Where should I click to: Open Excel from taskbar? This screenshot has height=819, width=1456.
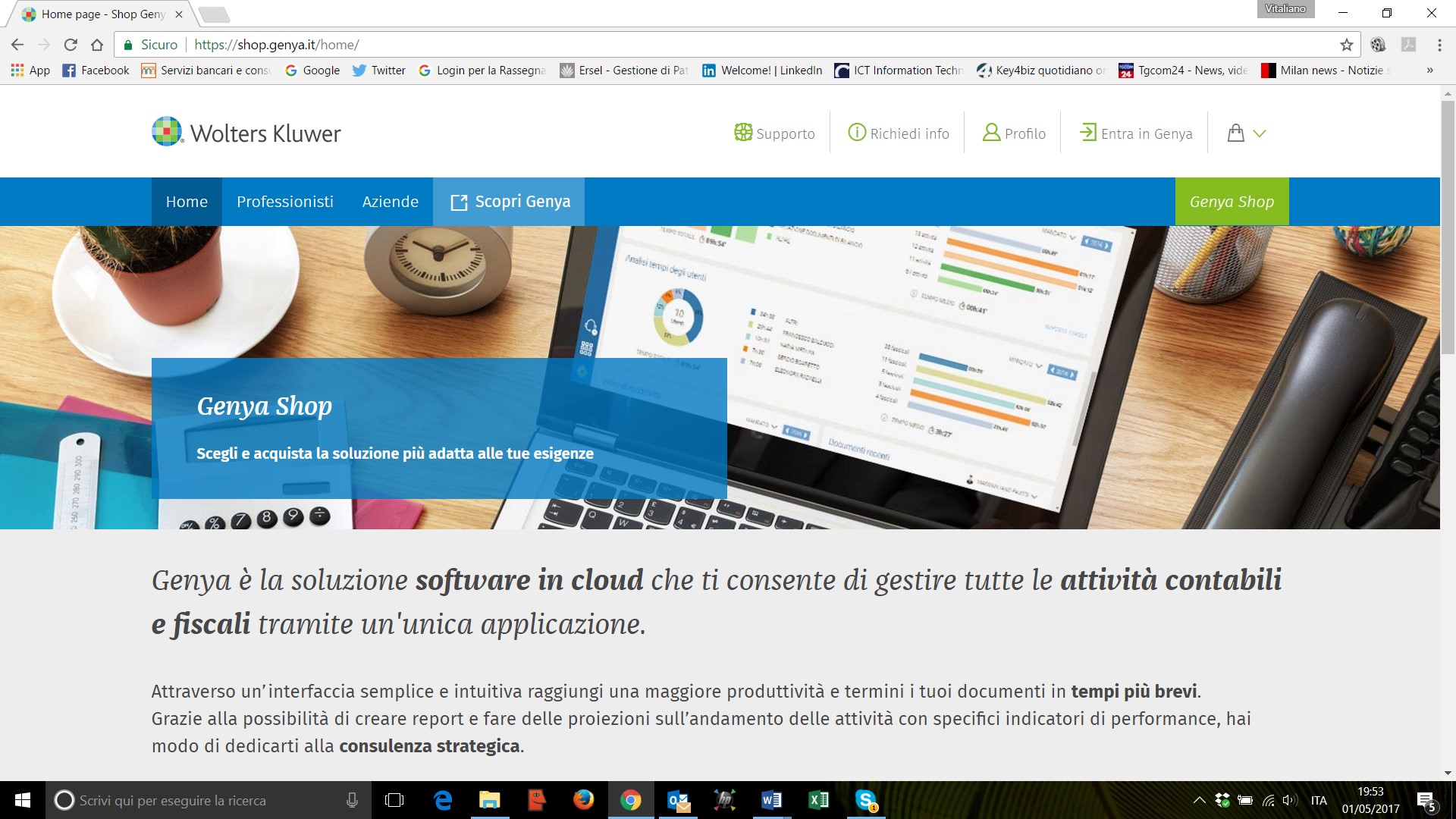coord(818,800)
